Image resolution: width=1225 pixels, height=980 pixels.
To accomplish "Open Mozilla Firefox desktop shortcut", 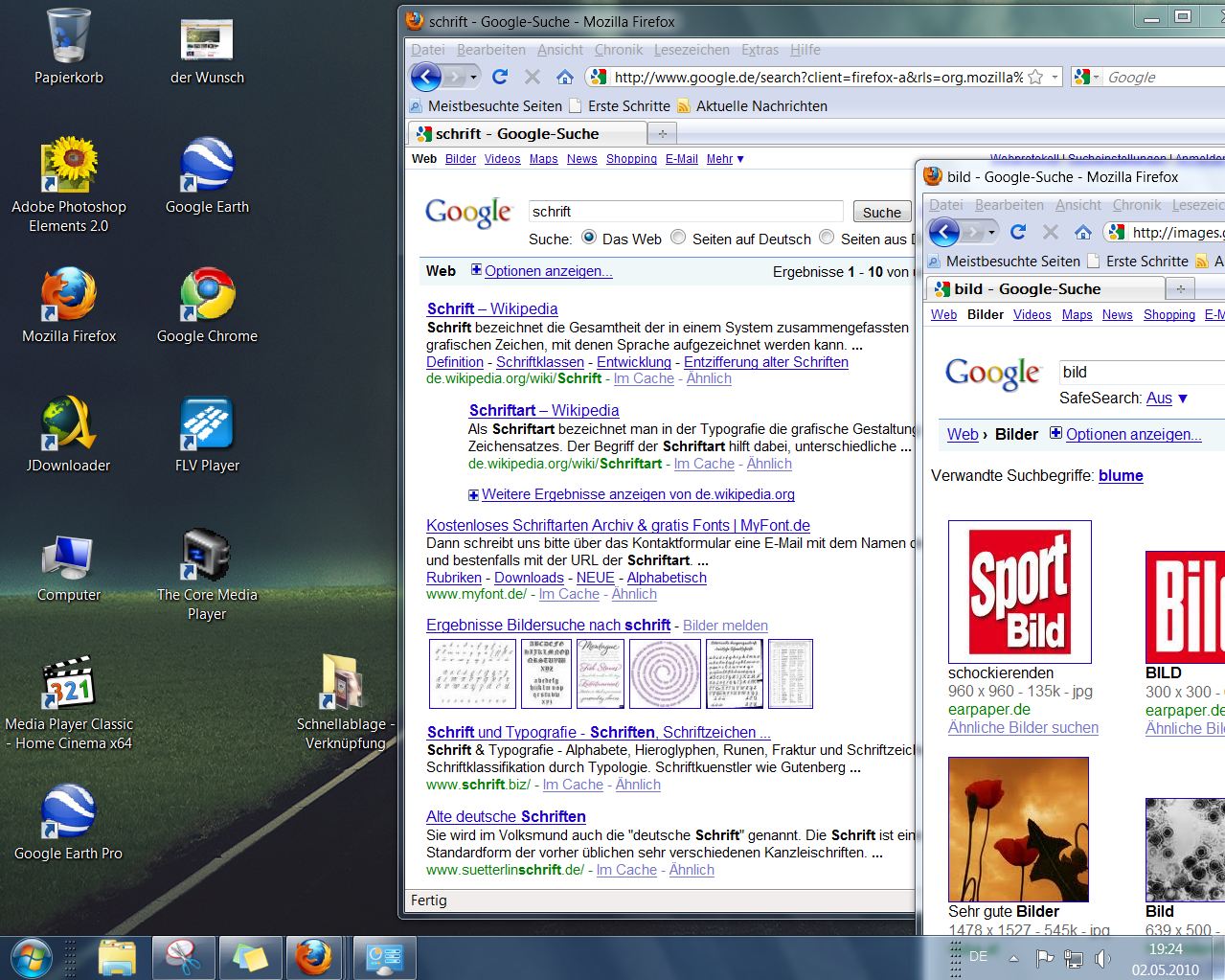I will (x=68, y=305).
